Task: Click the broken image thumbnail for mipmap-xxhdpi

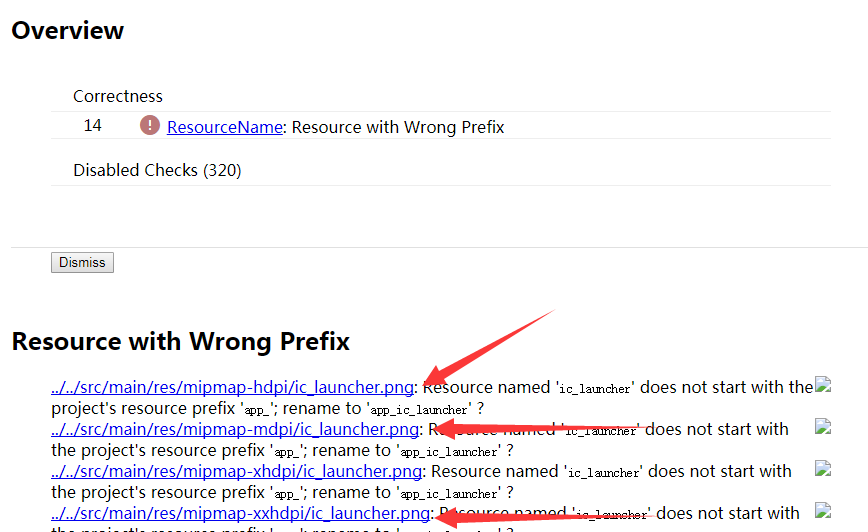Action: click(823, 510)
